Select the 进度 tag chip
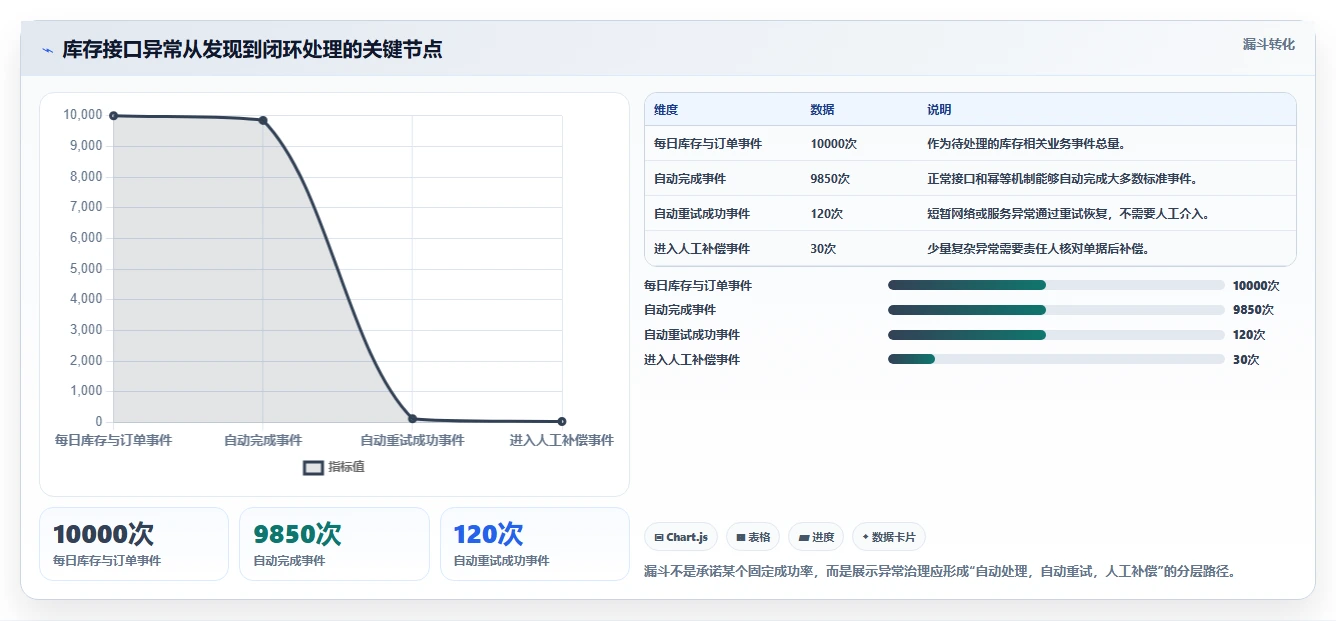Screen dimensions: 1336x621 (816, 537)
